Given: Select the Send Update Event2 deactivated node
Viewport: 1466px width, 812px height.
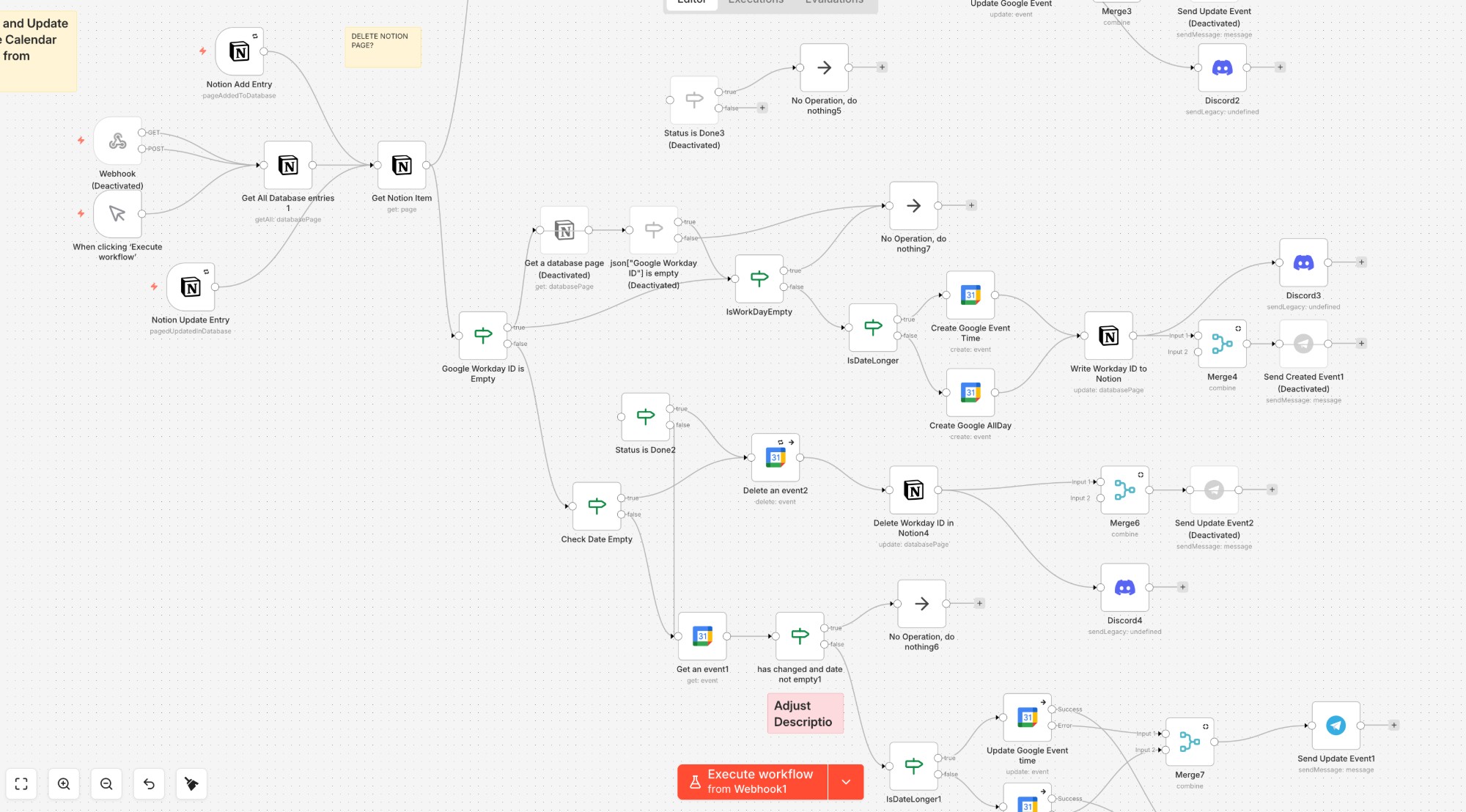Looking at the screenshot, I should (1214, 490).
